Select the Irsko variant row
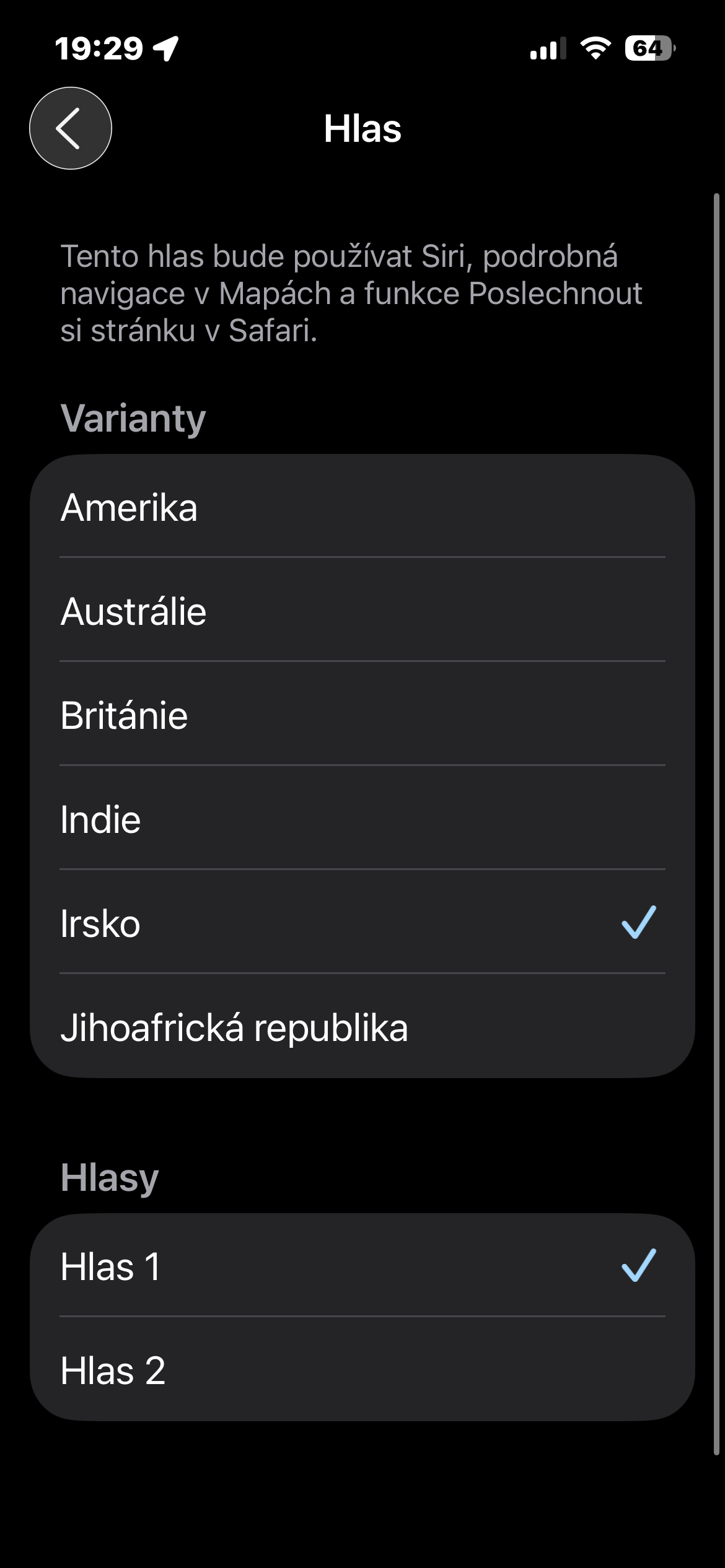725x1568 pixels. pyautogui.click(x=362, y=923)
